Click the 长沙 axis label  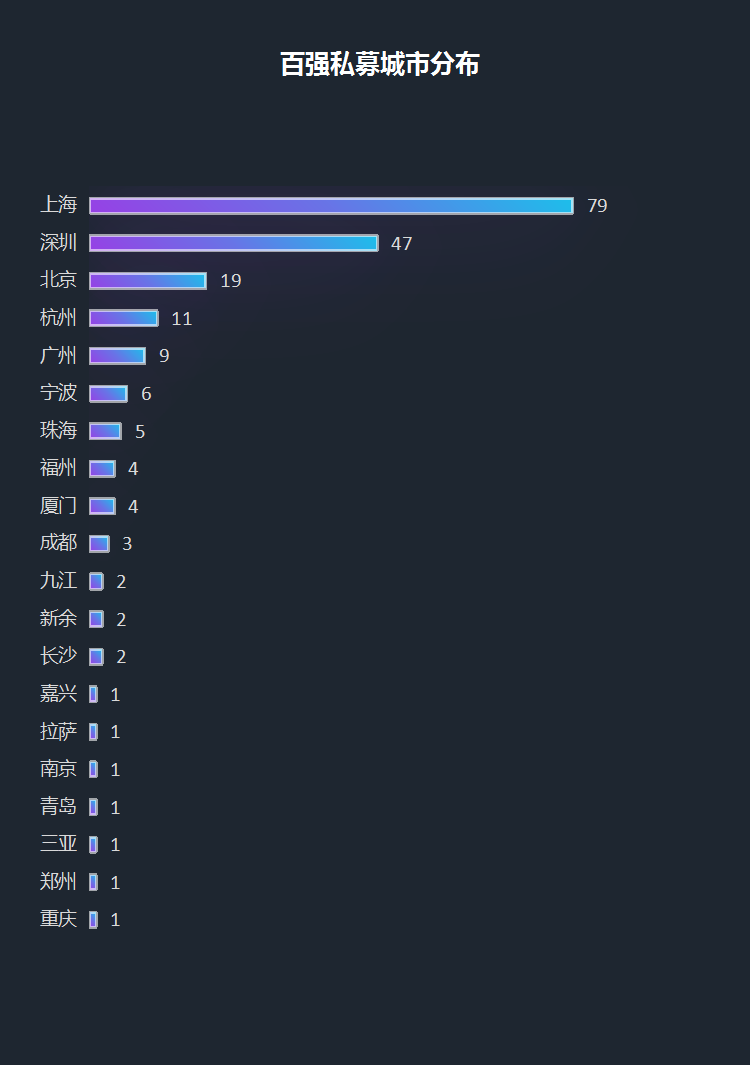(59, 656)
